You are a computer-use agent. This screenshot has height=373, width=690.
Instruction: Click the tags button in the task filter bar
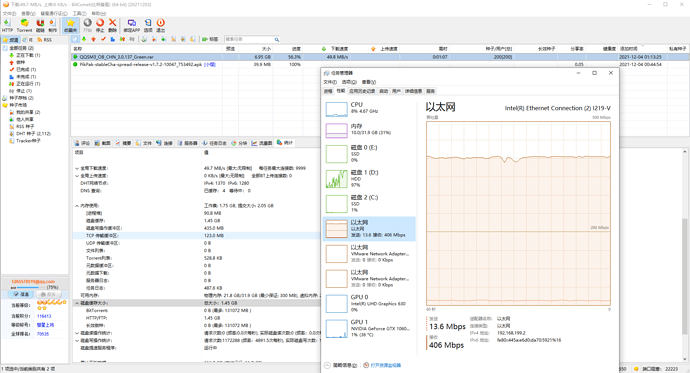[210, 39]
